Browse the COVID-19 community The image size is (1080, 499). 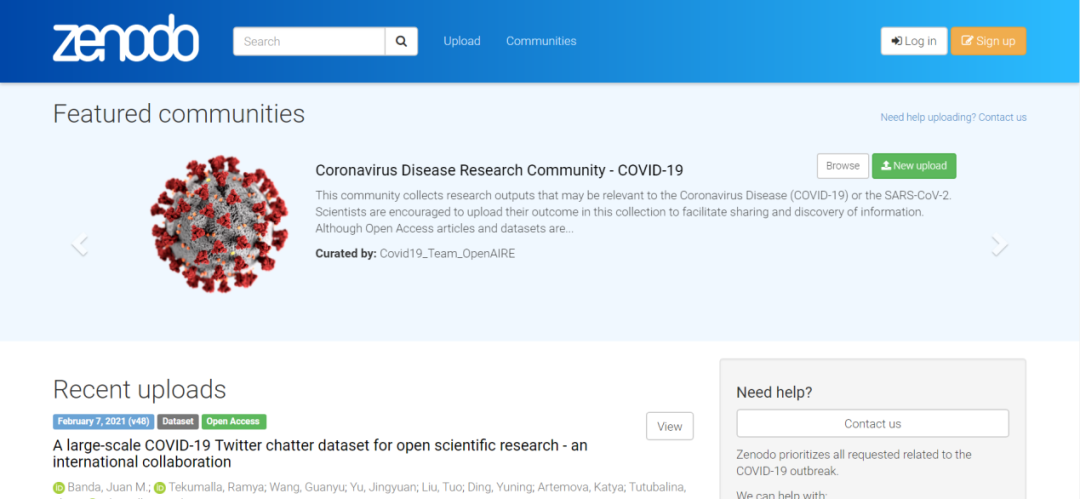(842, 166)
